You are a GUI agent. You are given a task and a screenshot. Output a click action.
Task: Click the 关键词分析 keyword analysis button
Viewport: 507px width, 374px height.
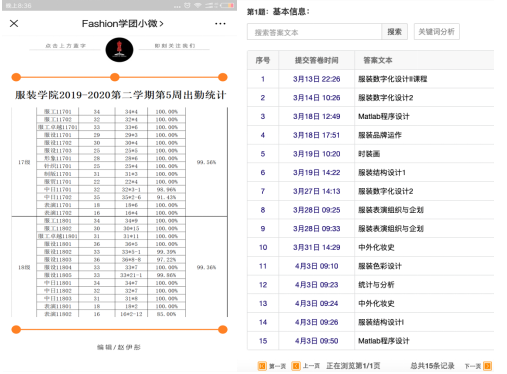click(437, 32)
